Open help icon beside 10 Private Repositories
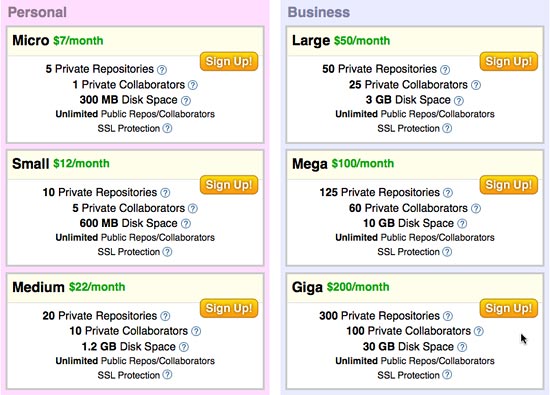The width and height of the screenshot is (550, 395). pyautogui.click(x=165, y=193)
